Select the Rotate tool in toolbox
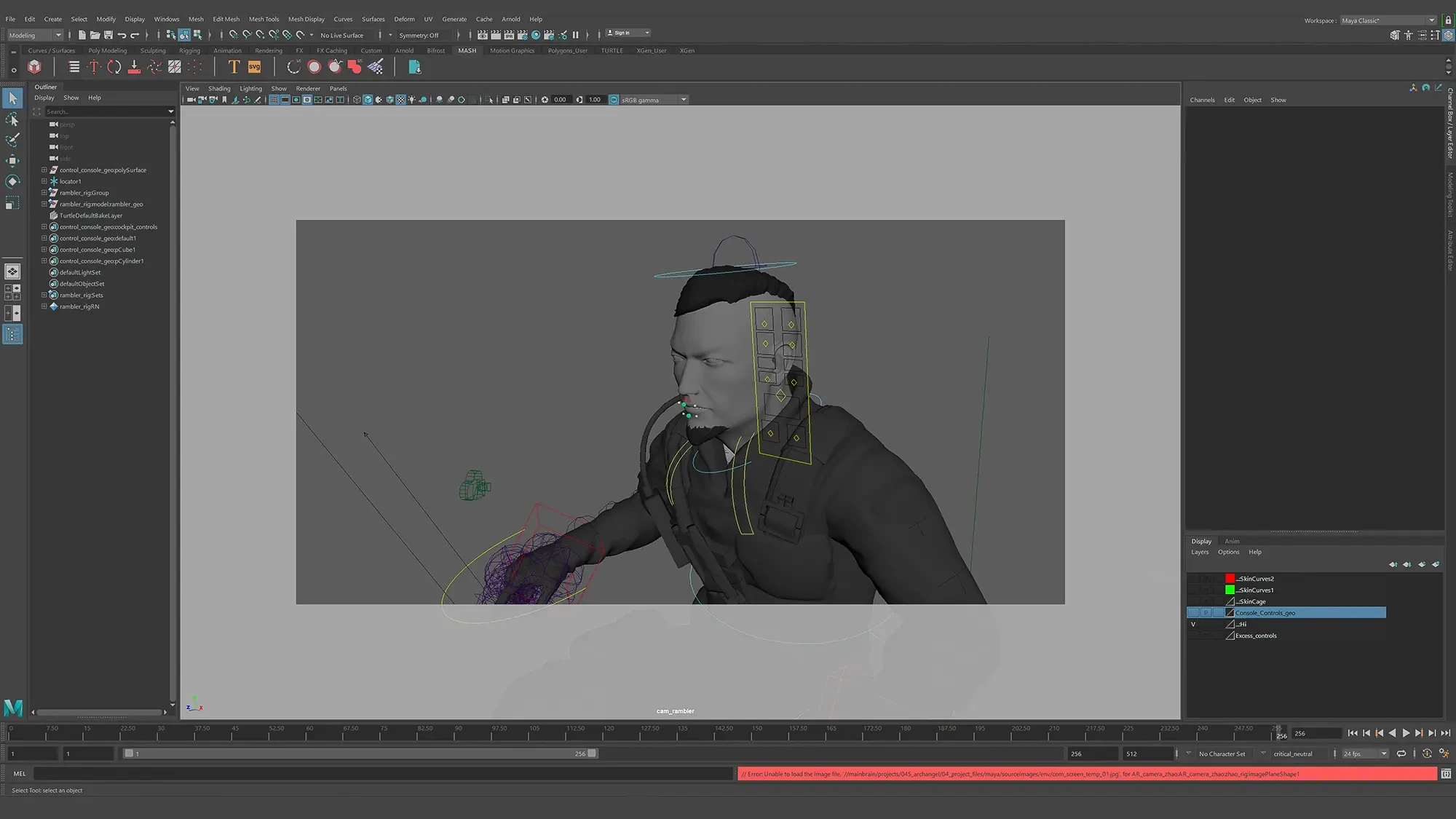Image resolution: width=1456 pixels, height=819 pixels. coord(12,181)
